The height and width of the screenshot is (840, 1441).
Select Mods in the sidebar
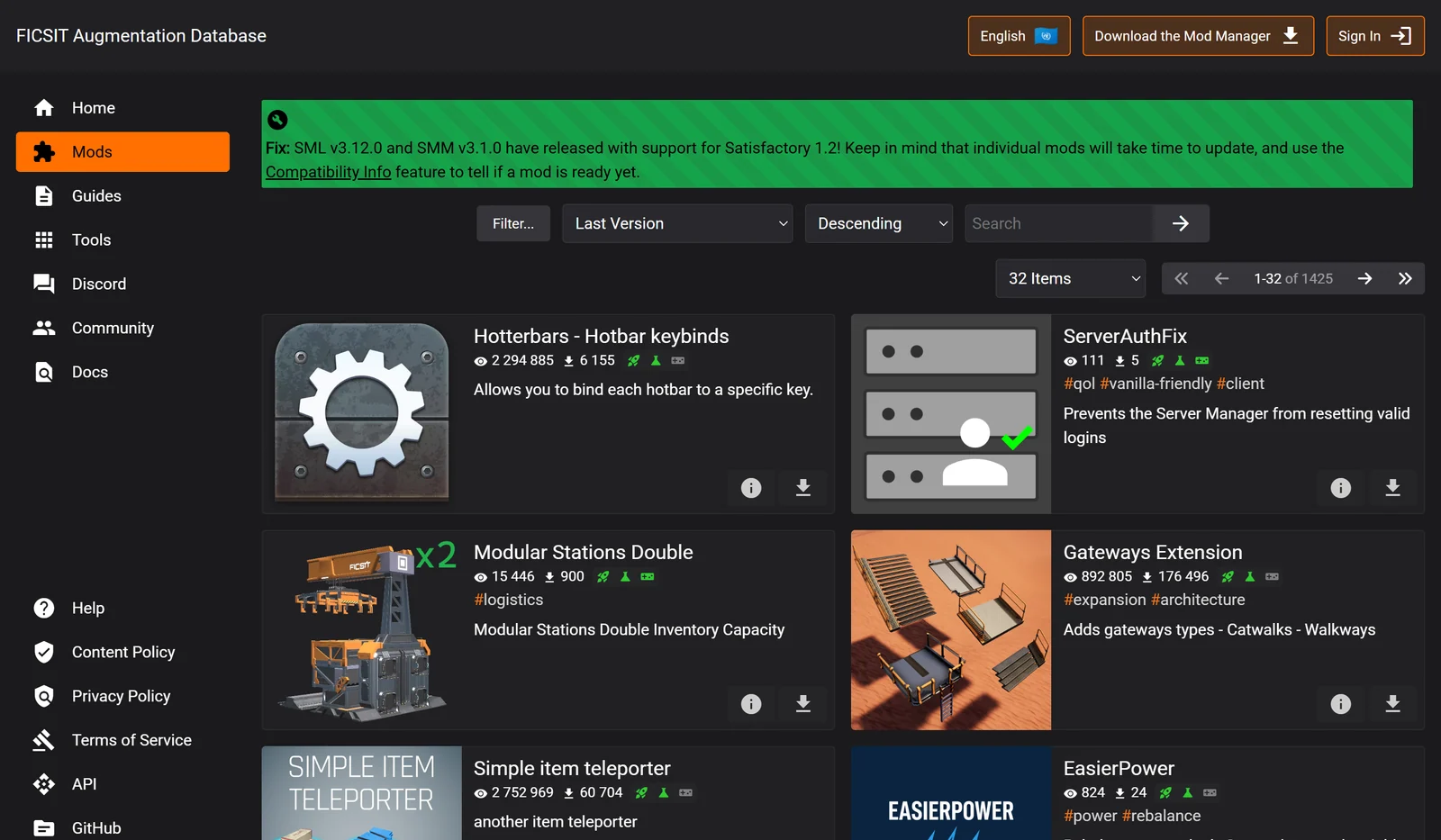[122, 152]
